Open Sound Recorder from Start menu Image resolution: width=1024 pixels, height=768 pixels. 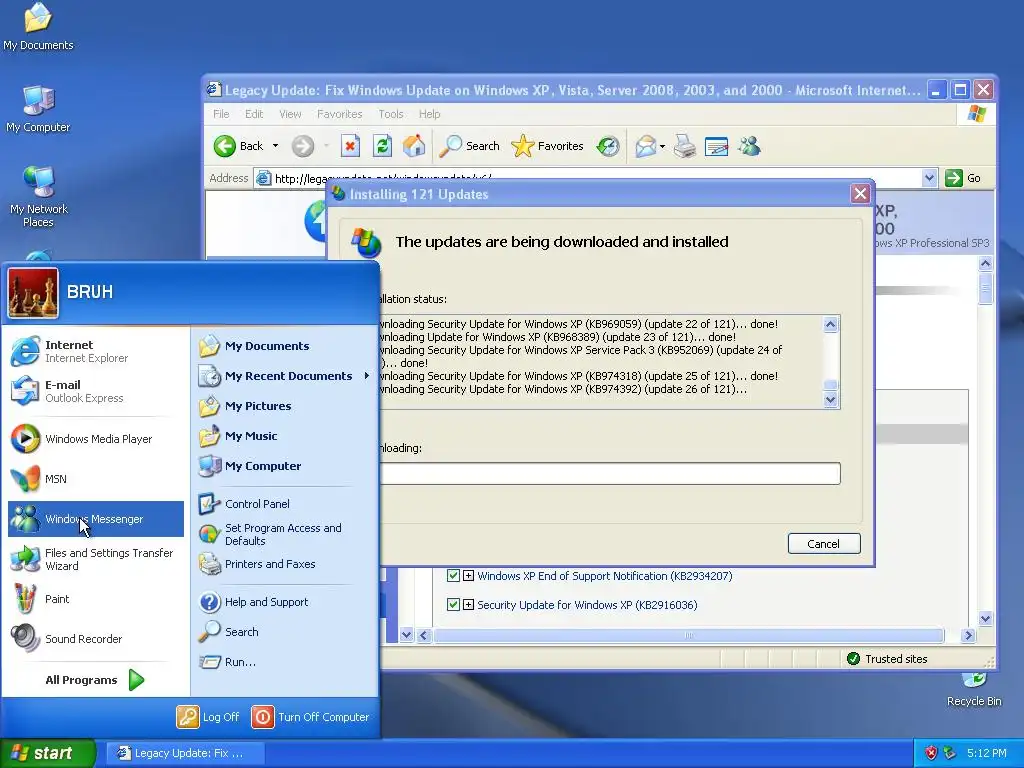(96, 639)
